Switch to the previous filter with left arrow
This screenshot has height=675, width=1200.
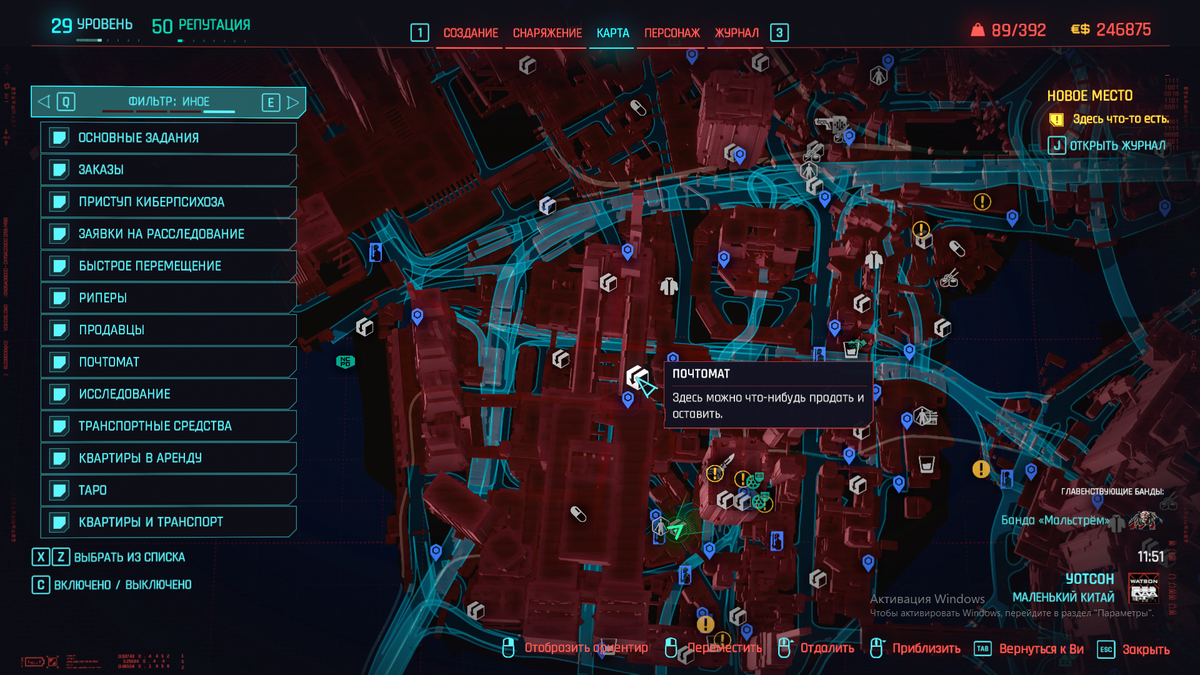(44, 102)
